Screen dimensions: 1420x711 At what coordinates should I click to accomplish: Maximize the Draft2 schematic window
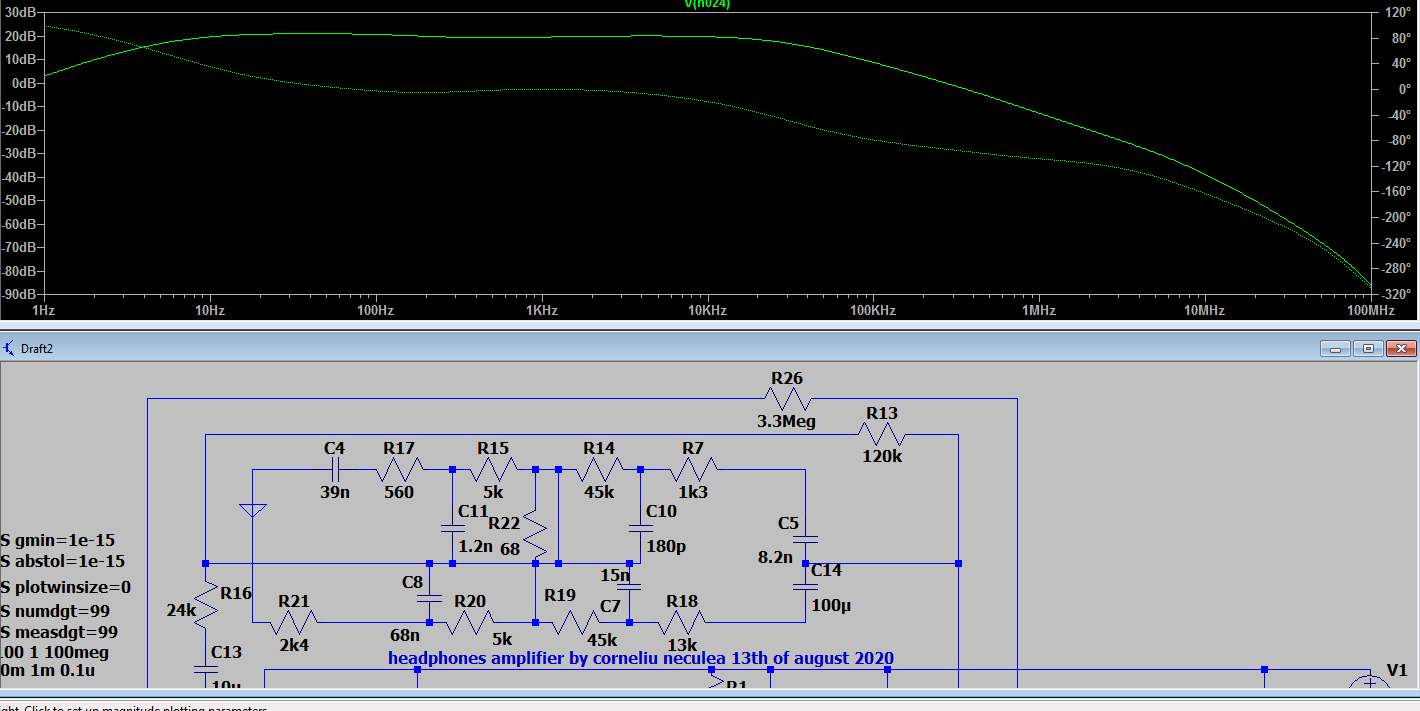(x=1368, y=348)
